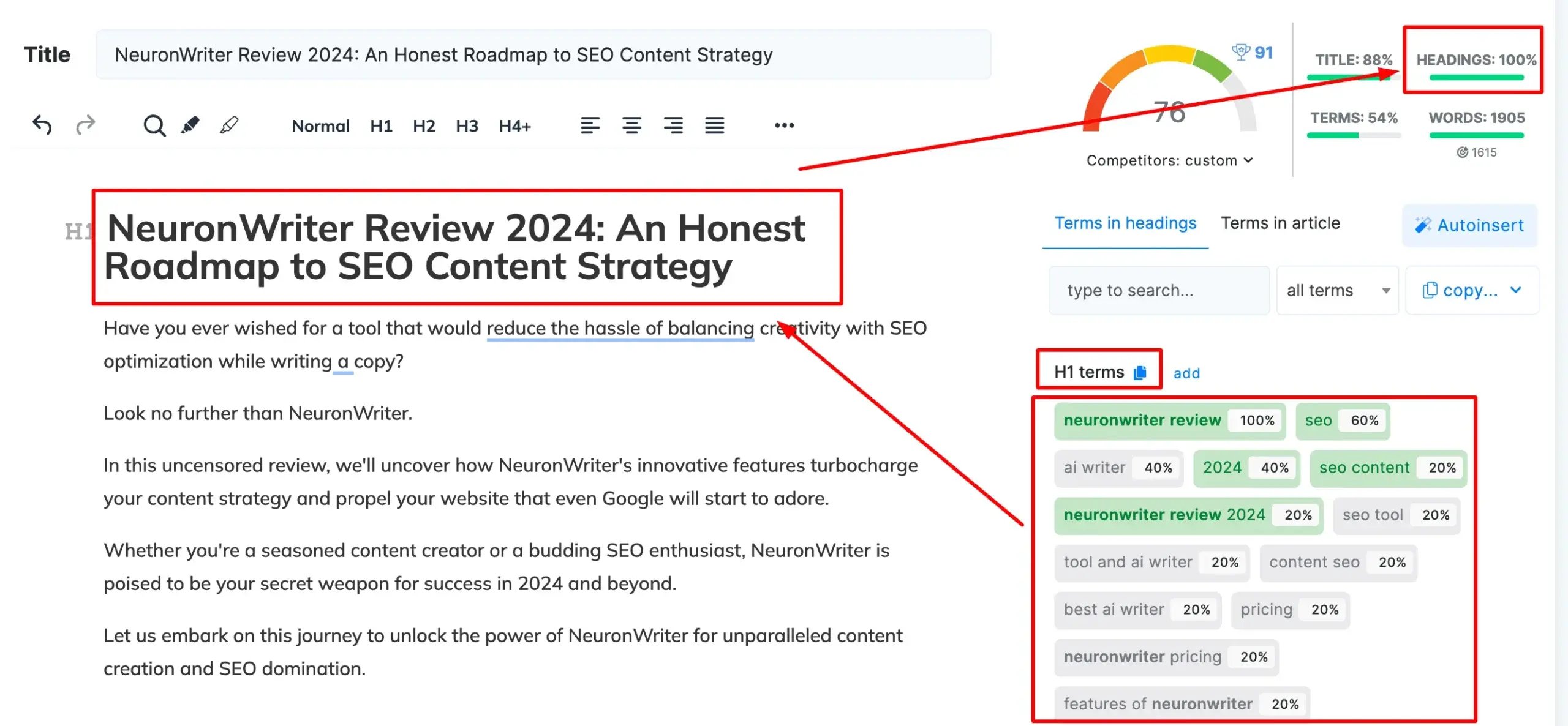
Task: Apply H2 heading style
Action: 424,126
